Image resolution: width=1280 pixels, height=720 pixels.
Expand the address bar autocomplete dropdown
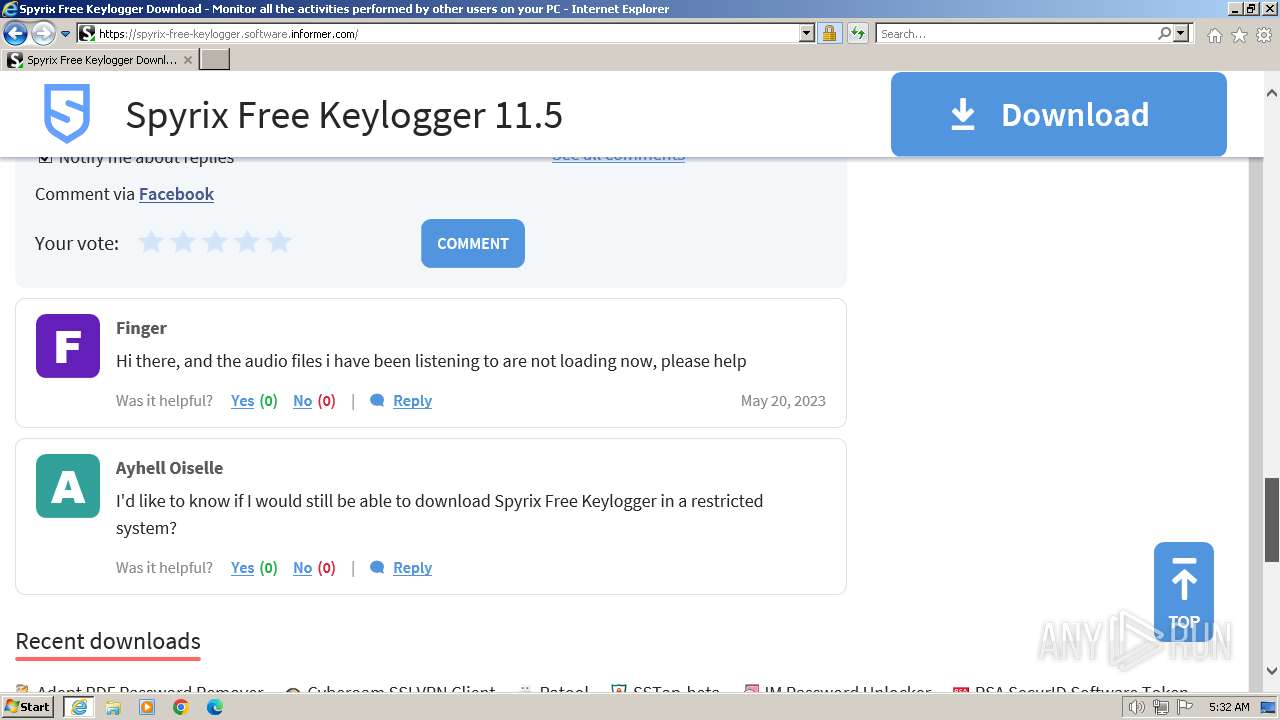[807, 34]
